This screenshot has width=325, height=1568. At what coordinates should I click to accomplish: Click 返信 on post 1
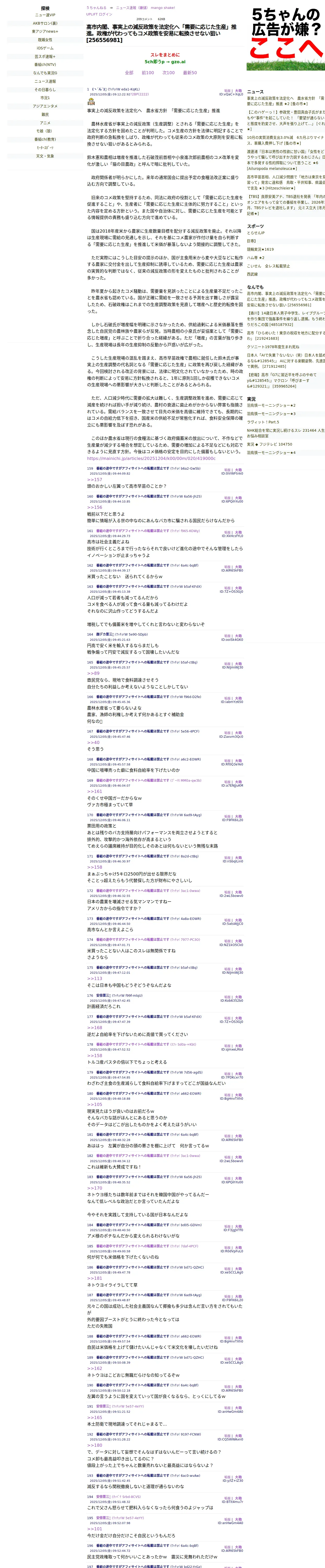pyautogui.click(x=227, y=91)
